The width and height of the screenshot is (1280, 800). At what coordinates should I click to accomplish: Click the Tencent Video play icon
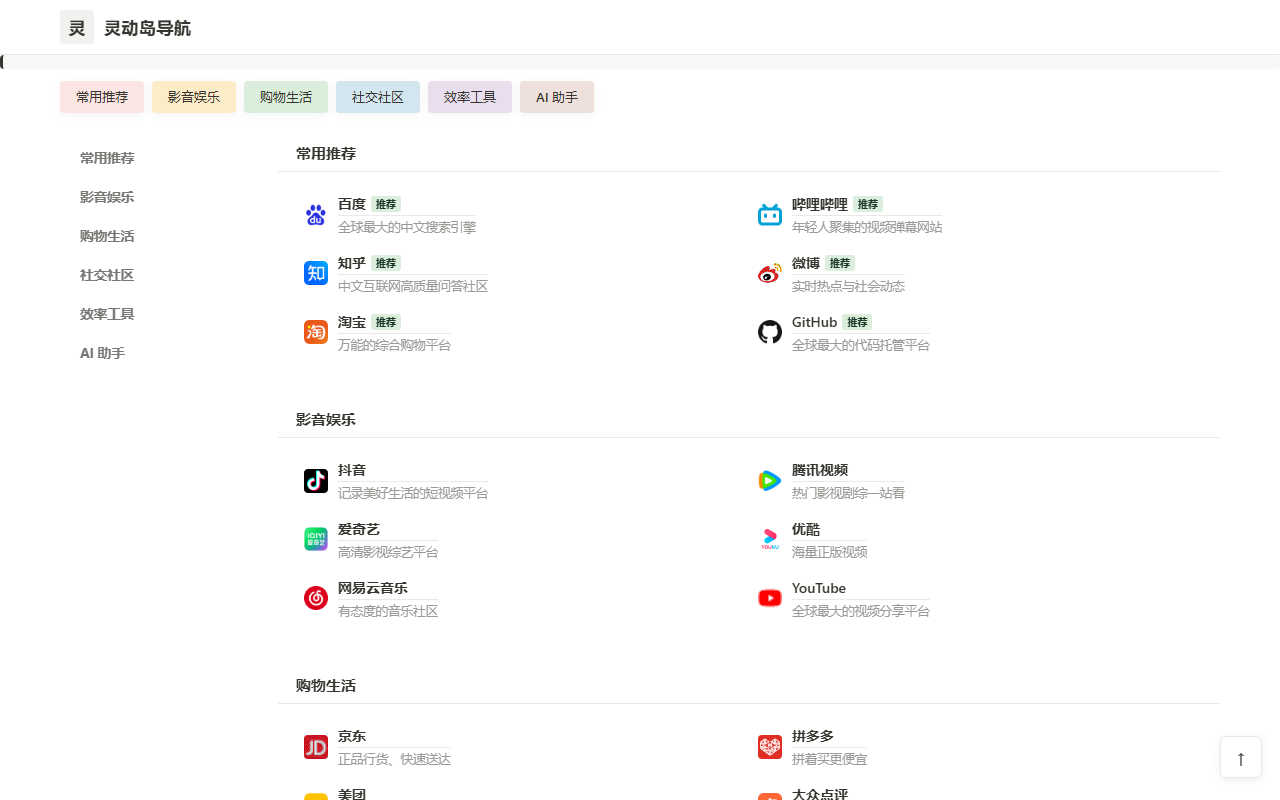pyautogui.click(x=770, y=481)
